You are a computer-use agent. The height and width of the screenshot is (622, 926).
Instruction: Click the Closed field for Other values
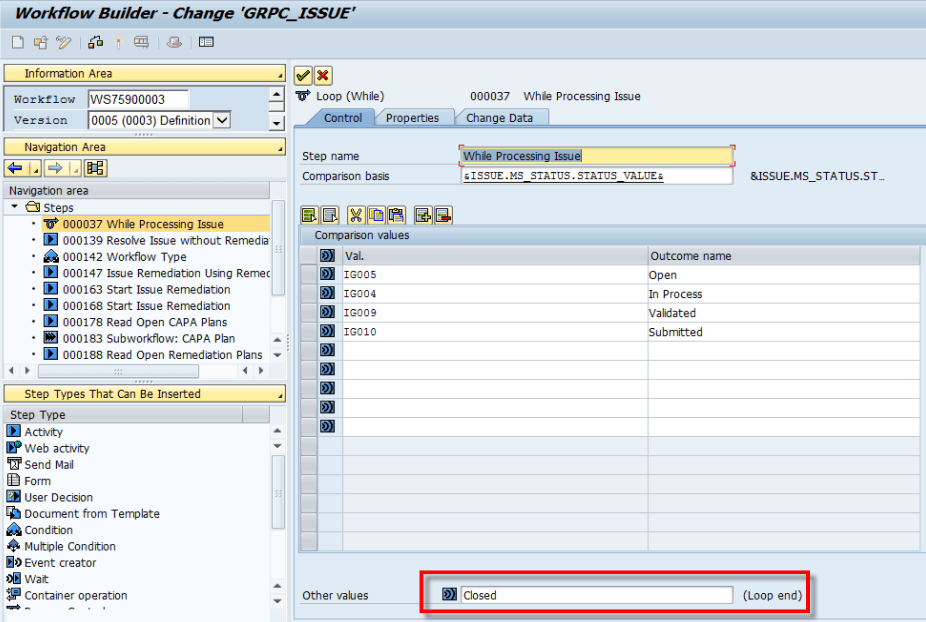click(596, 595)
